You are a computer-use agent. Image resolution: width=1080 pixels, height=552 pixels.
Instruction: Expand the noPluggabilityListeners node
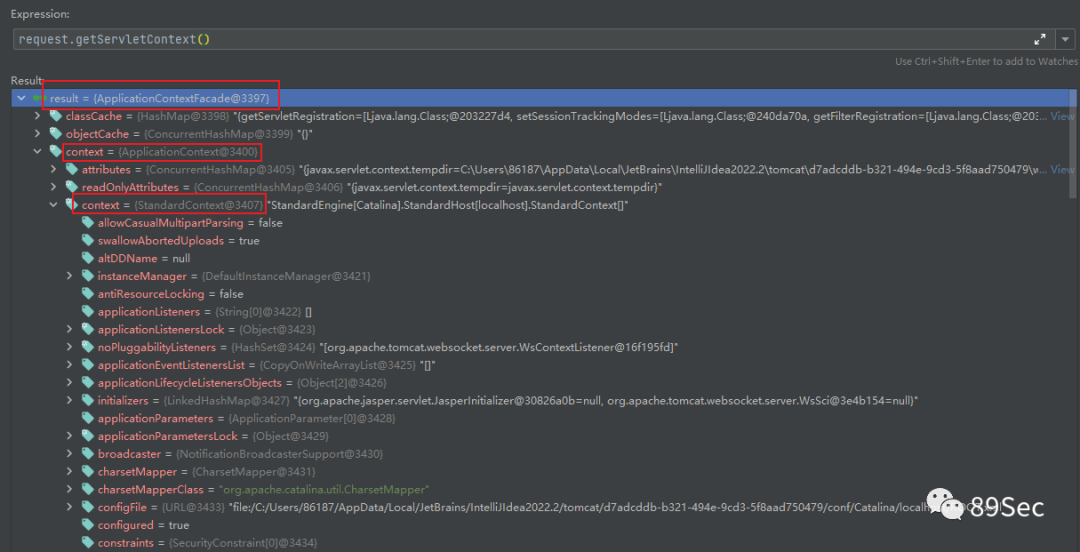(x=70, y=347)
